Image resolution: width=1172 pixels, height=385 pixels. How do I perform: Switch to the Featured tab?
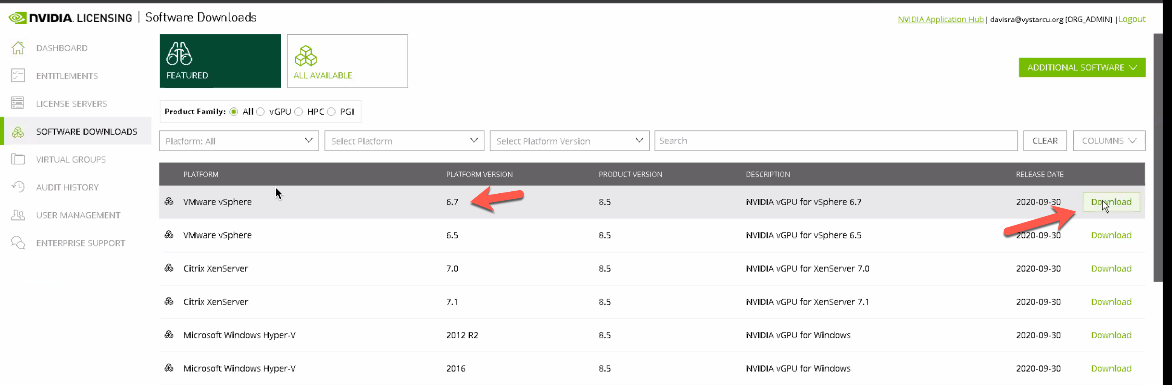pos(220,61)
